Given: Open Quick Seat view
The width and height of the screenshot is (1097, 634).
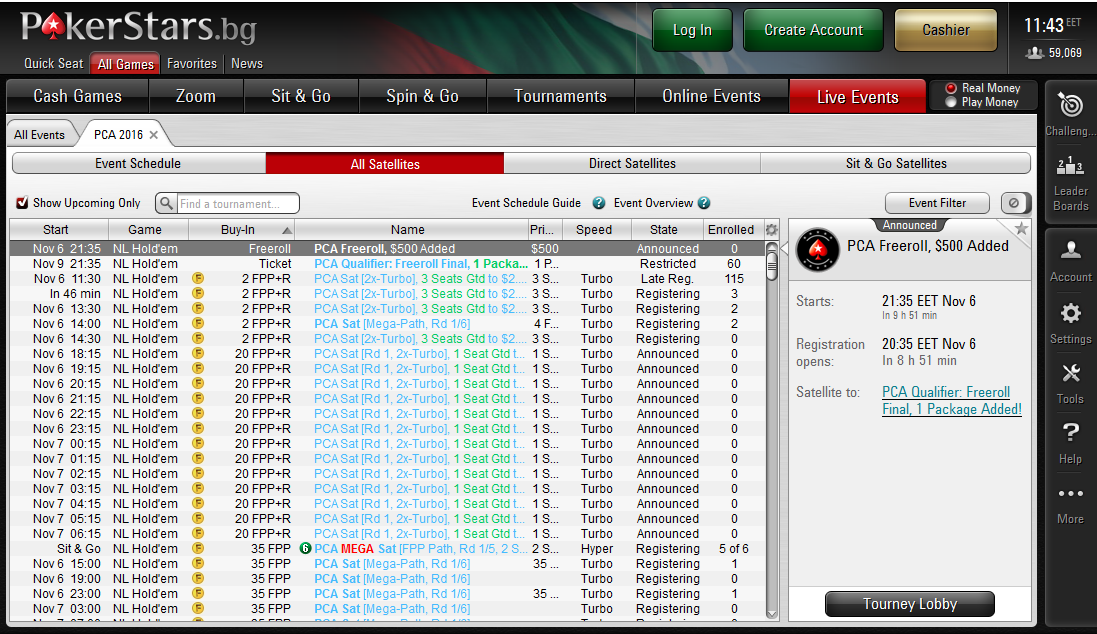Looking at the screenshot, I should point(53,63).
